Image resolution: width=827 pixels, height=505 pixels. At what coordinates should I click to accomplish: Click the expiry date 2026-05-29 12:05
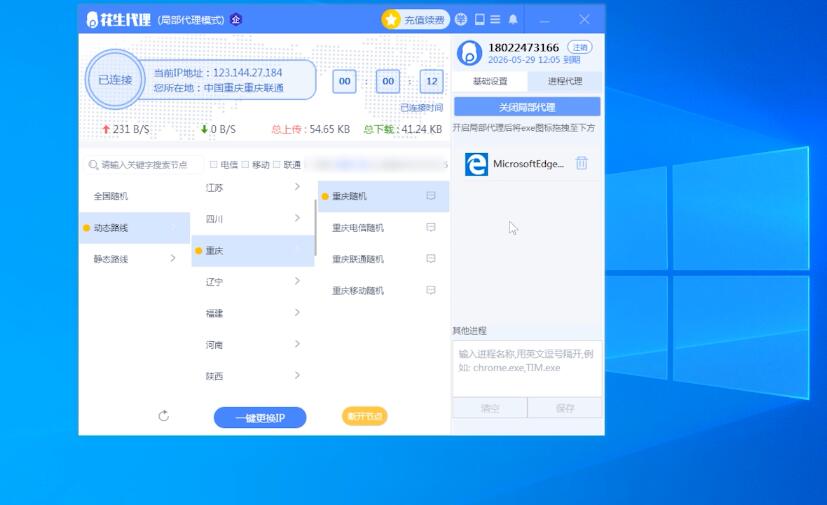(x=524, y=60)
